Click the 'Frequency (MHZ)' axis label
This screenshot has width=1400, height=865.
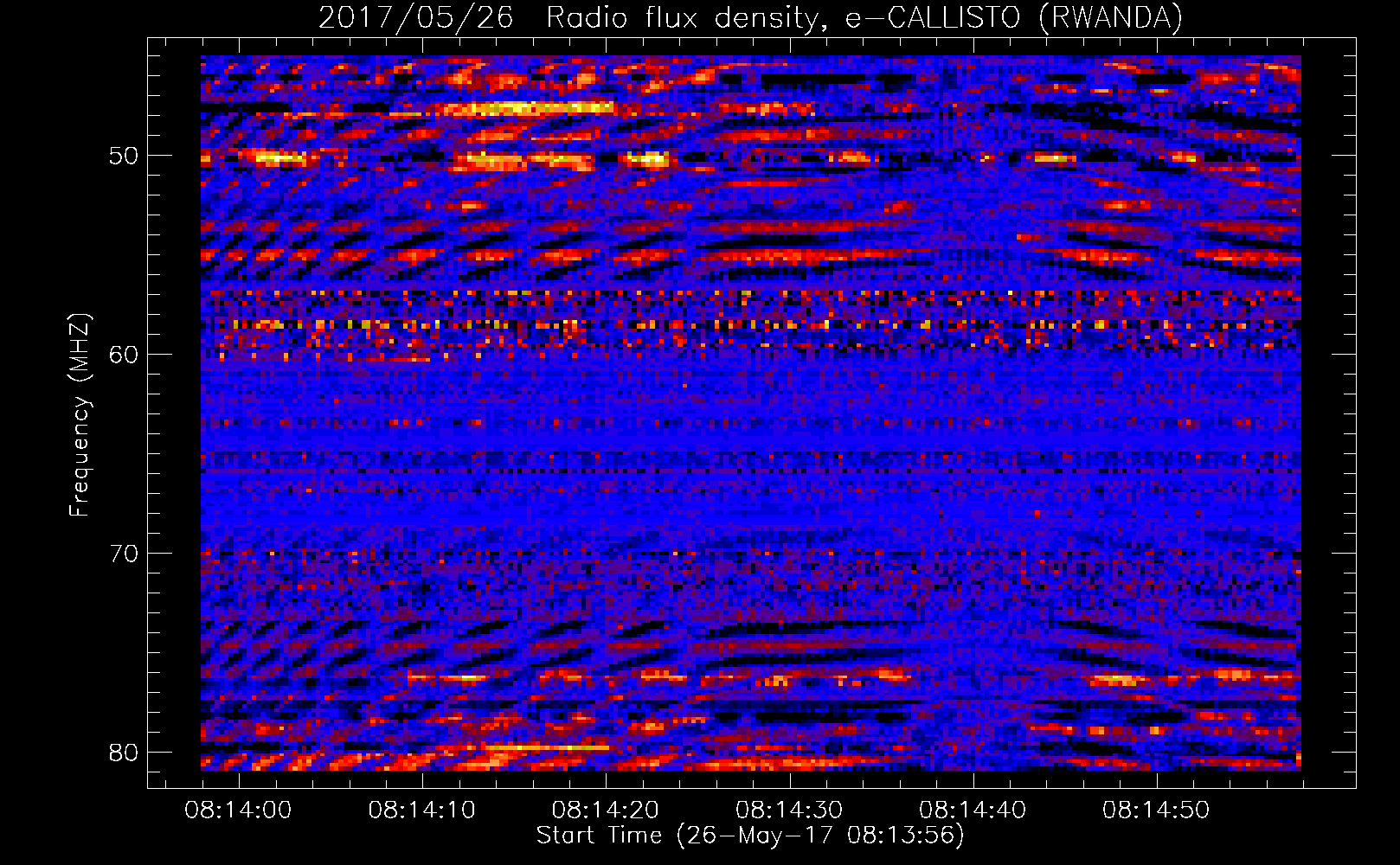pos(80,415)
